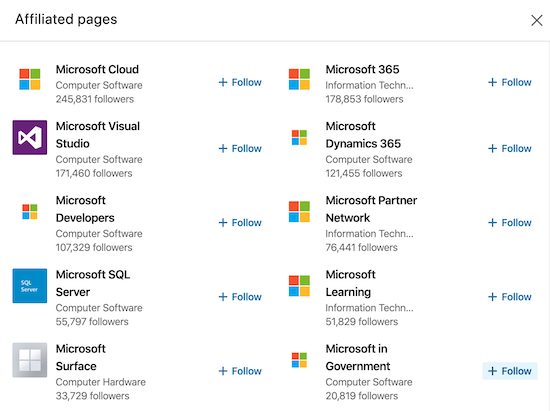Select the '107,329 followers' text
The height and width of the screenshot is (411, 550).
click(x=94, y=248)
